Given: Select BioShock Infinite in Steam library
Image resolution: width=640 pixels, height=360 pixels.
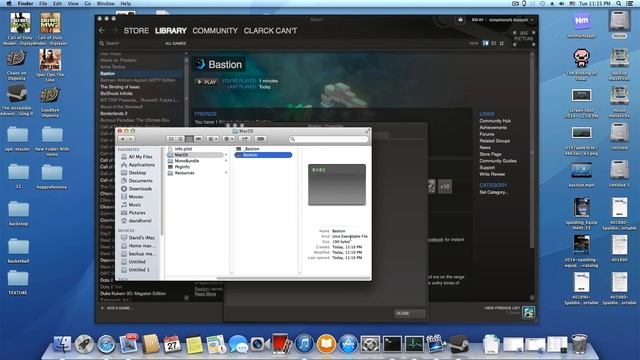Looking at the screenshot, I should point(116,93).
